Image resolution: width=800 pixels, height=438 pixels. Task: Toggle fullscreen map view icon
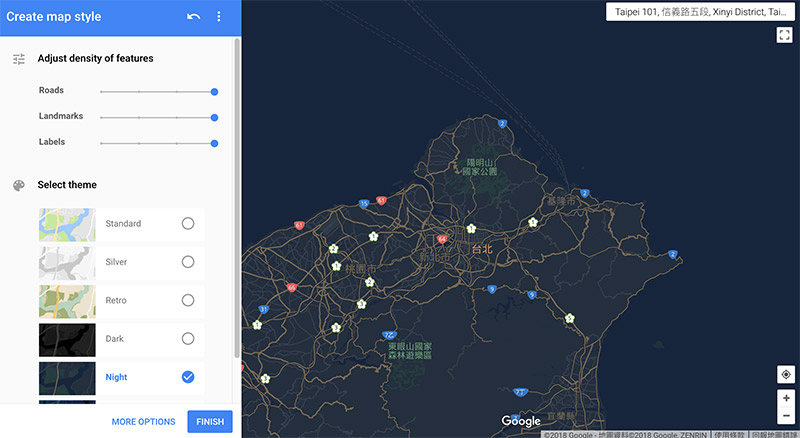tap(784, 35)
